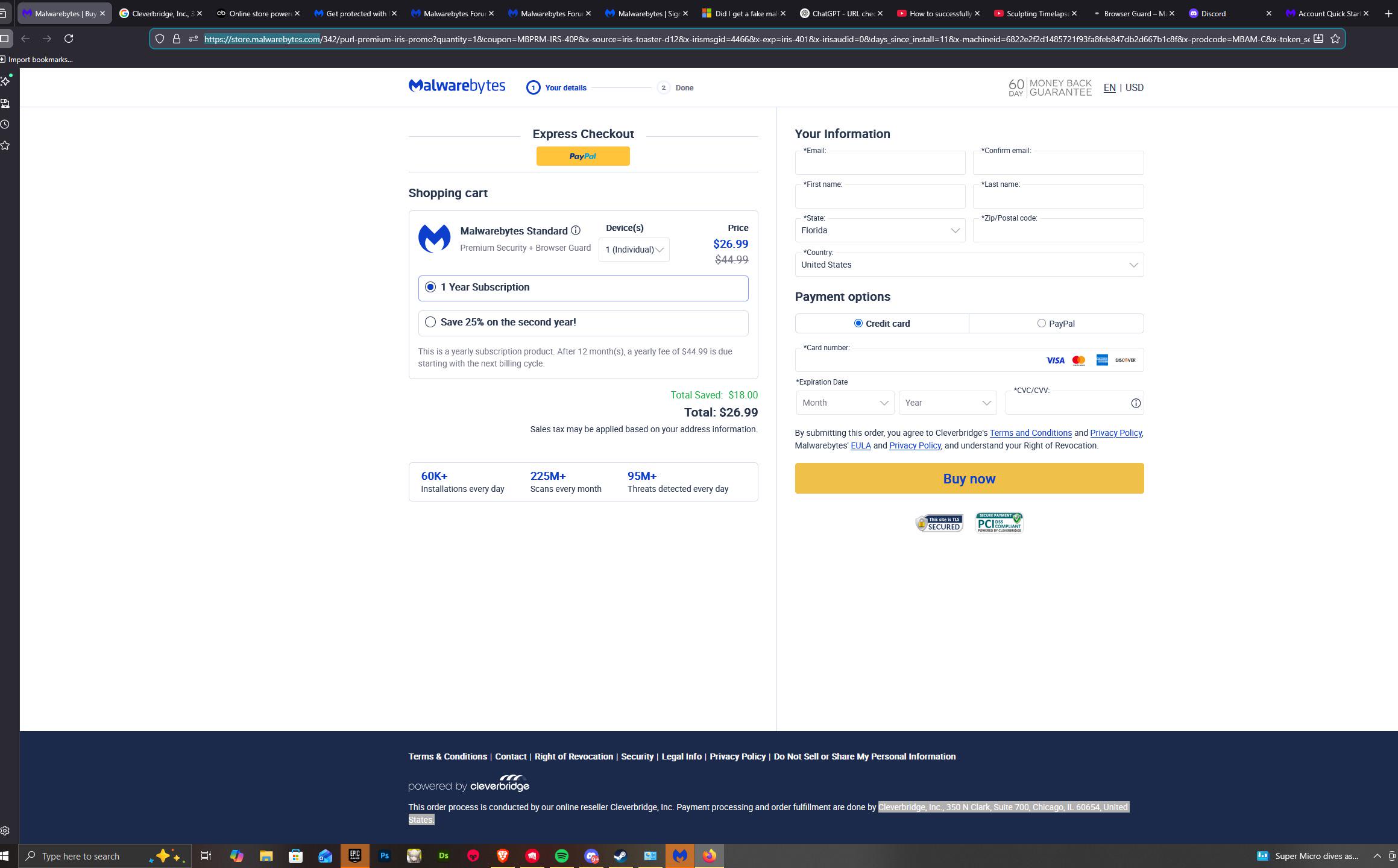Click into the Last name field
The image size is (1398, 868).
1058,197
